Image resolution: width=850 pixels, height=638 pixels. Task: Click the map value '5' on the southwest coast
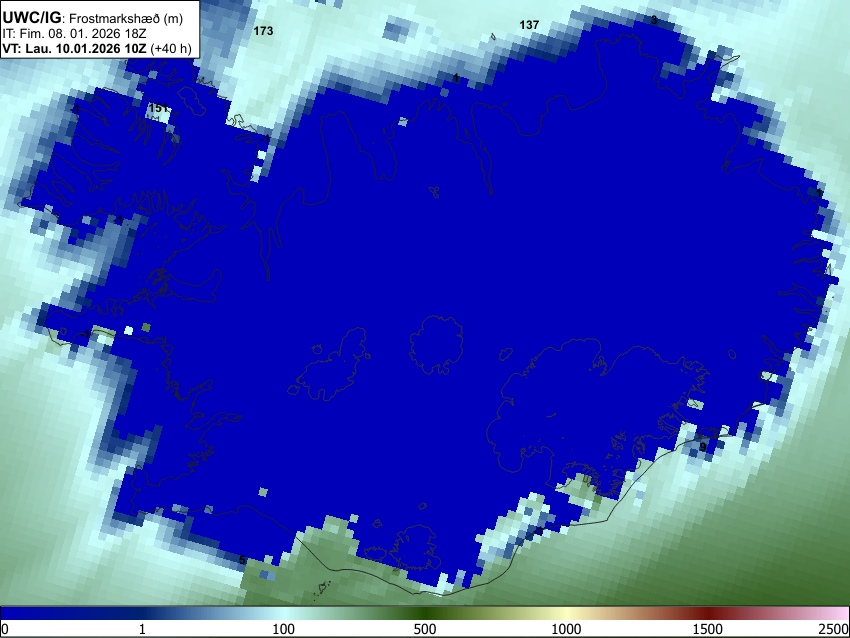[242, 560]
